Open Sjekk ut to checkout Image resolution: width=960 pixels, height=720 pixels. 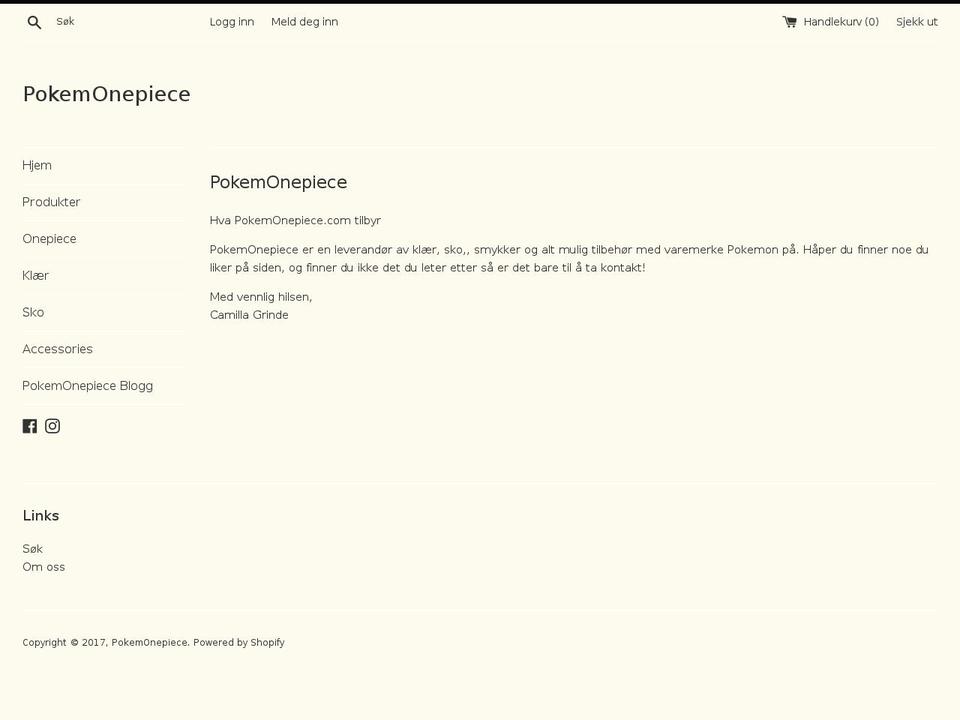point(916,21)
